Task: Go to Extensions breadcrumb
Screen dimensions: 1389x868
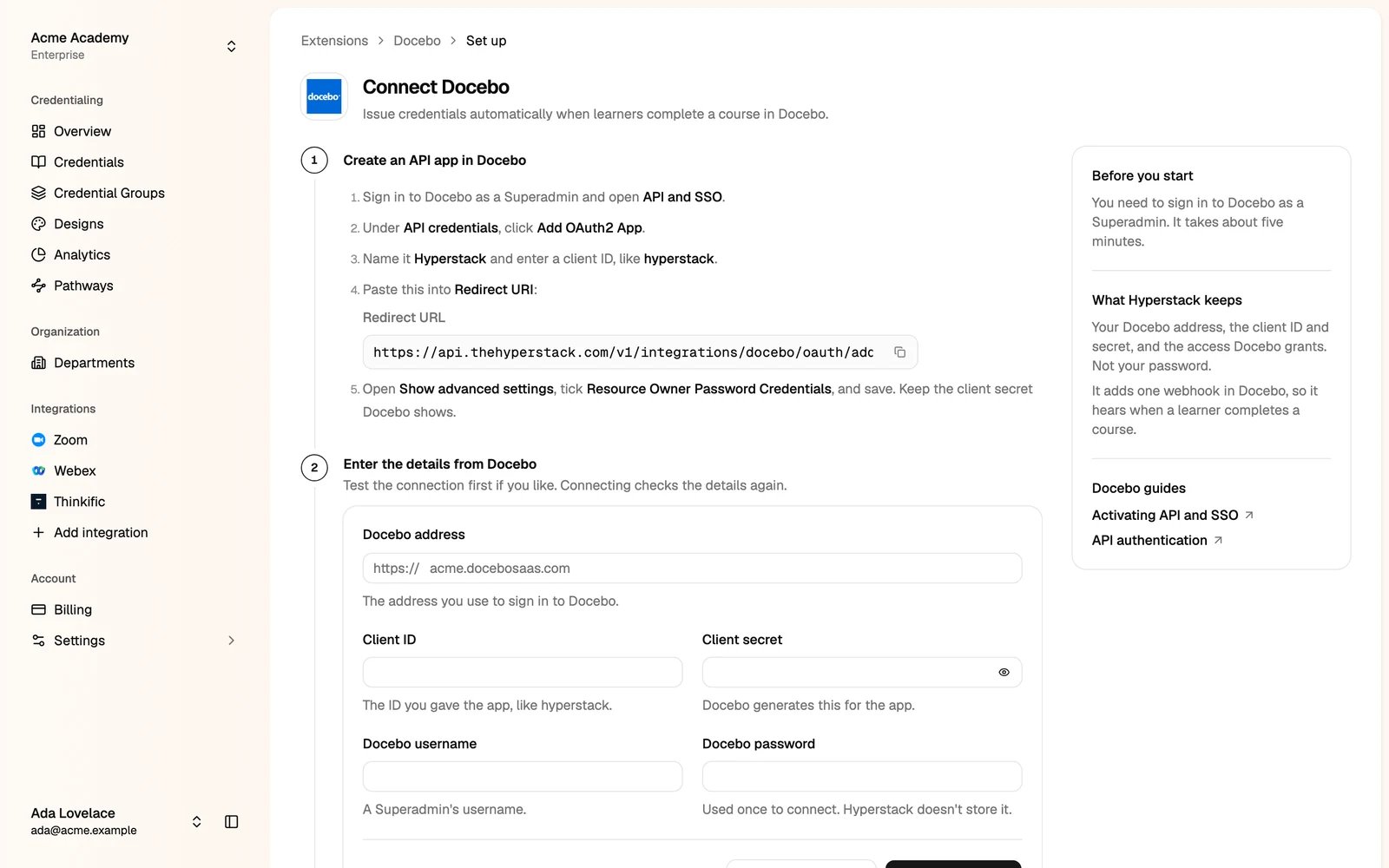Action: coord(334,41)
